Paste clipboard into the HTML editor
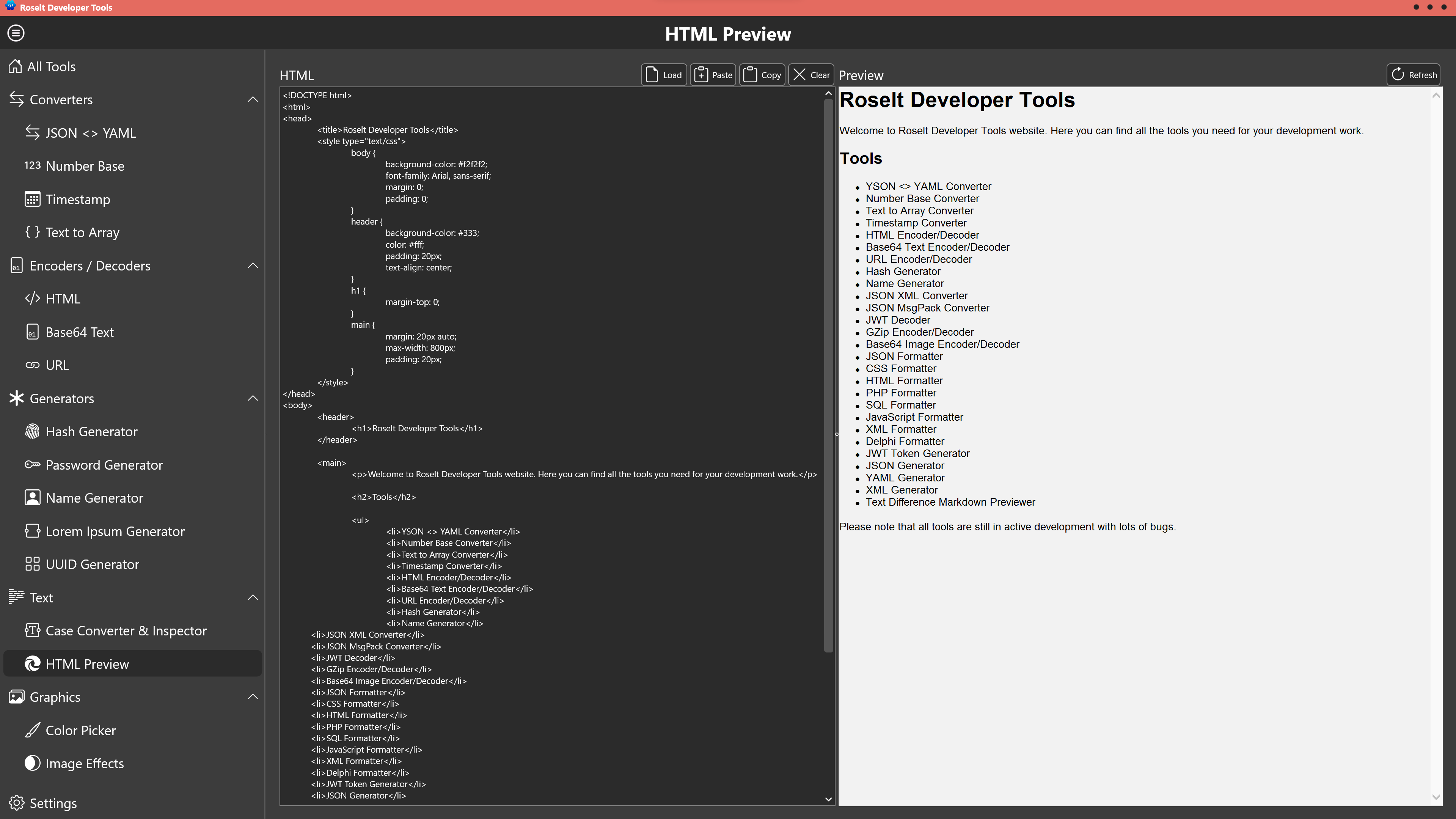This screenshot has height=819, width=1456. coord(713,74)
